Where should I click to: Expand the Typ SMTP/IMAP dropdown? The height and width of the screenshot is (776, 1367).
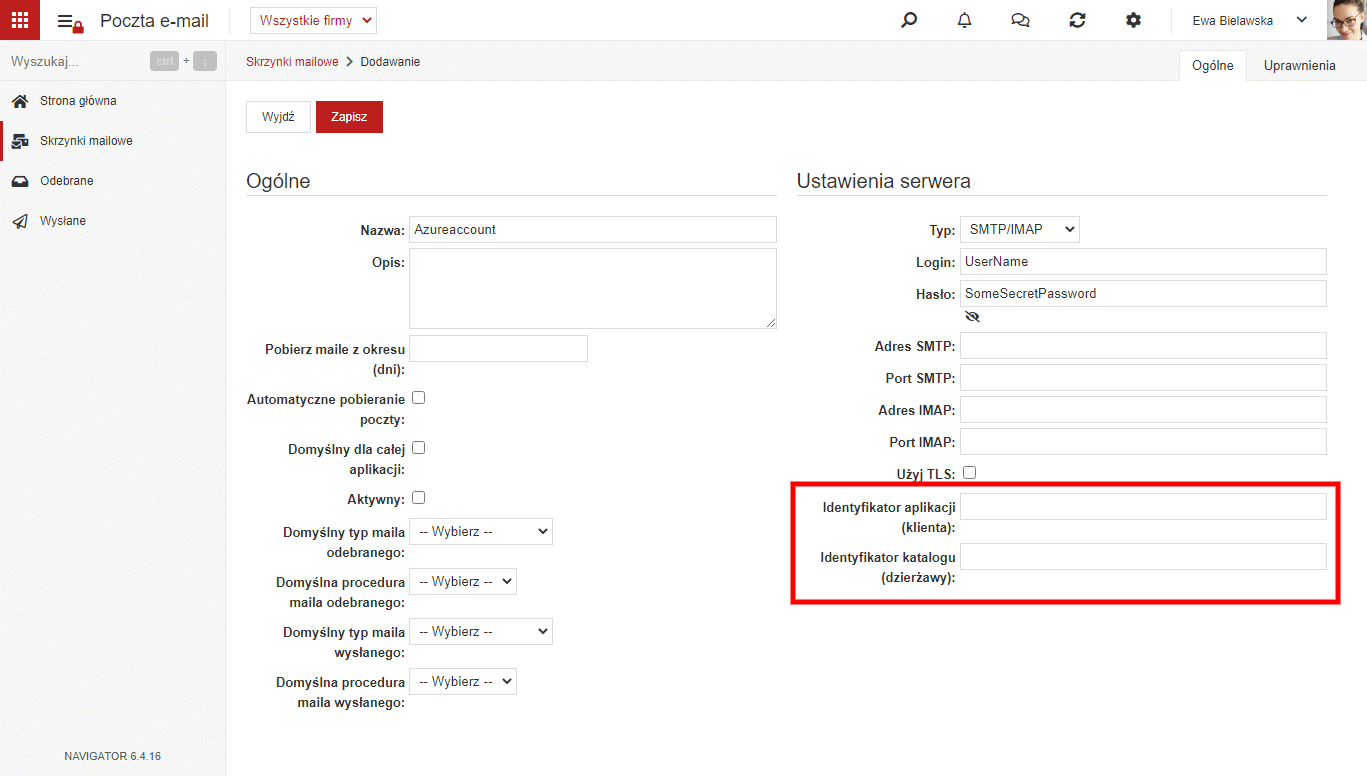coord(1020,230)
